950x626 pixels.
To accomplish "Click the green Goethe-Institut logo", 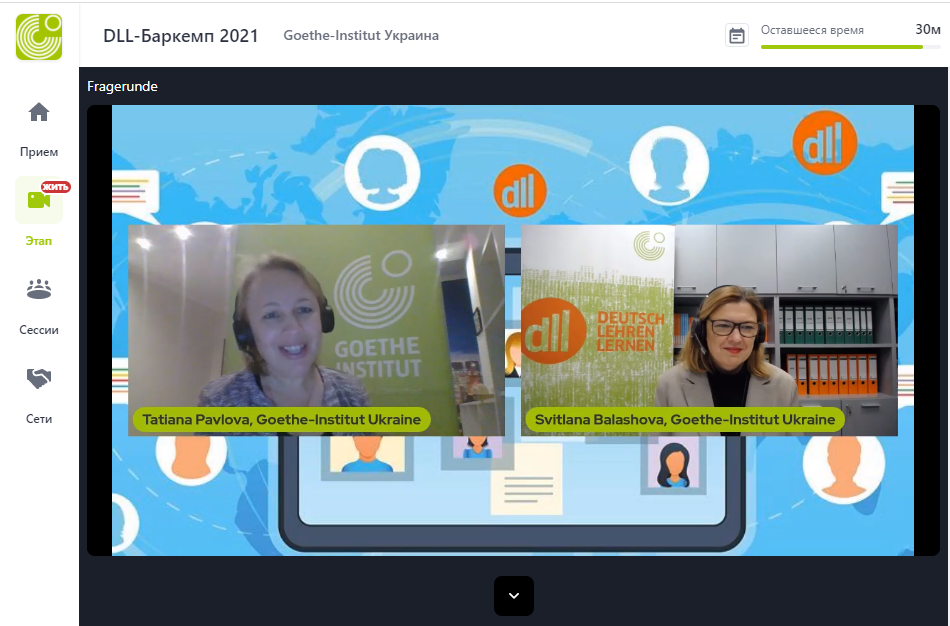I will 39,36.
